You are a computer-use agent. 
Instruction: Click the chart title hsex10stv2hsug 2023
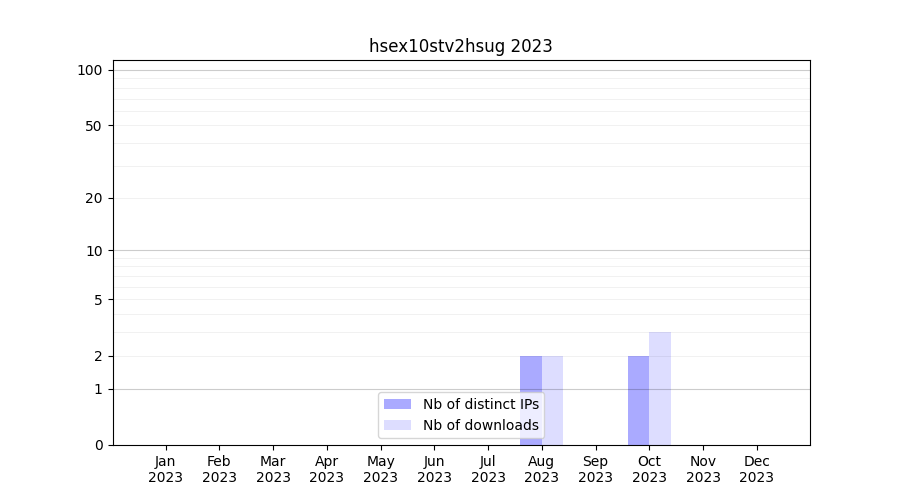[x=460, y=46]
